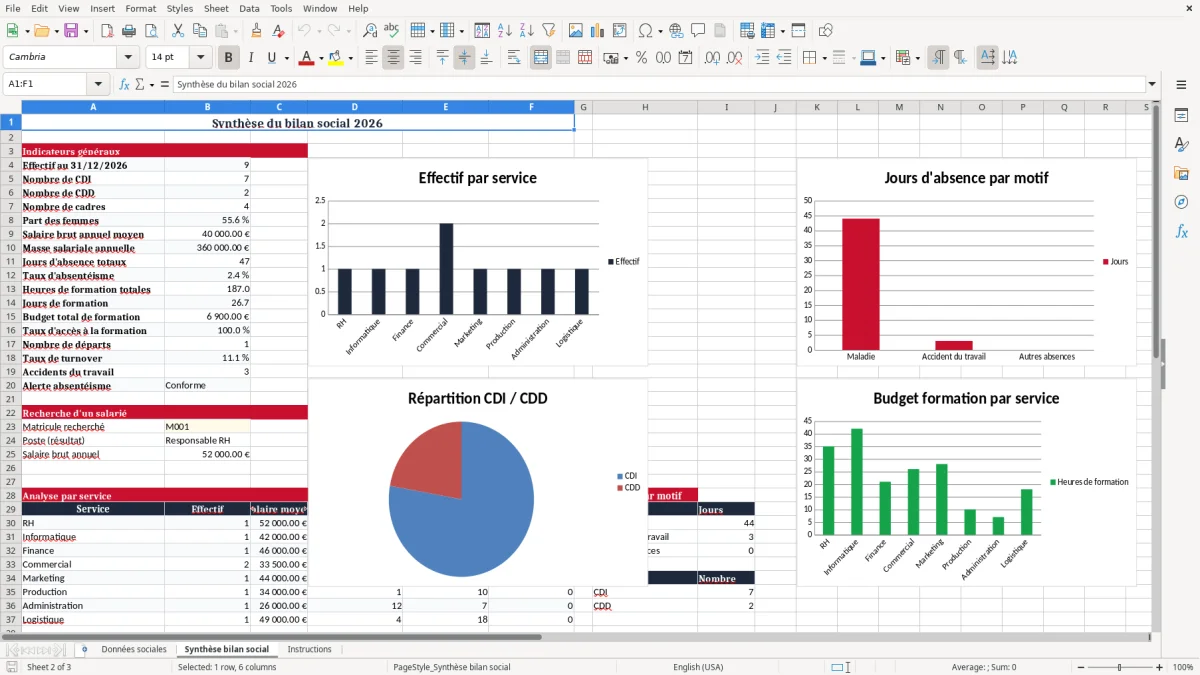
Task: Cut selection with scissors icon
Action: 178,31
